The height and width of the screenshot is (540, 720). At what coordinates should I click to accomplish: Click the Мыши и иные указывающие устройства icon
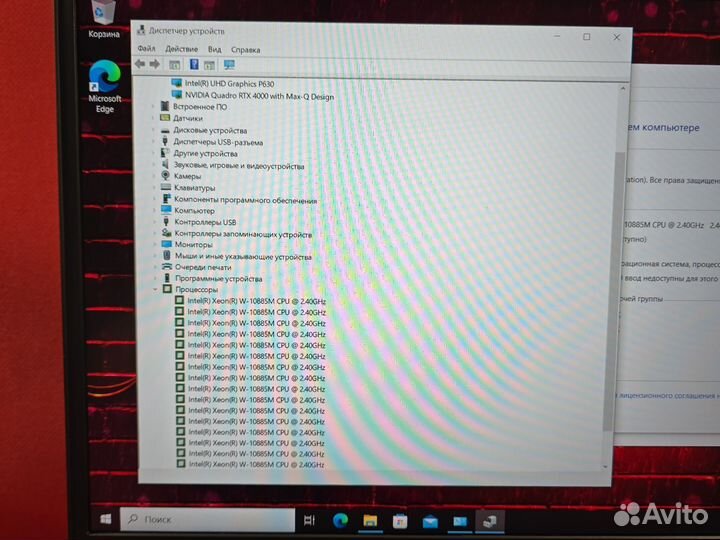coord(167,256)
